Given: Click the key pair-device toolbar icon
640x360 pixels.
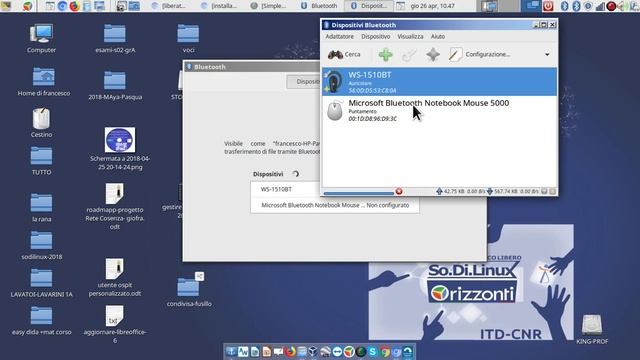Looking at the screenshot, I should 409,55.
